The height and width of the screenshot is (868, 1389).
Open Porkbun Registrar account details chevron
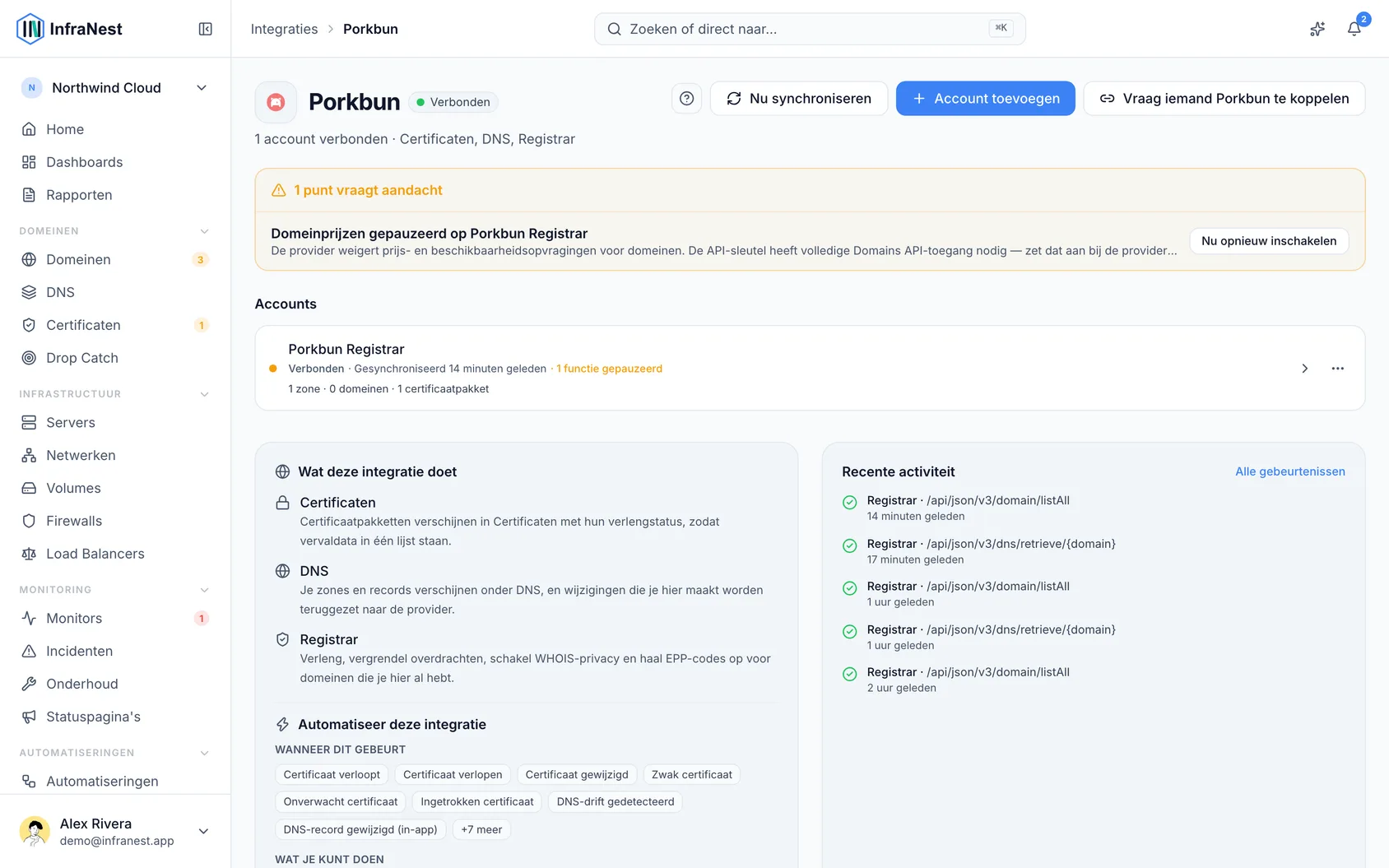tap(1304, 369)
